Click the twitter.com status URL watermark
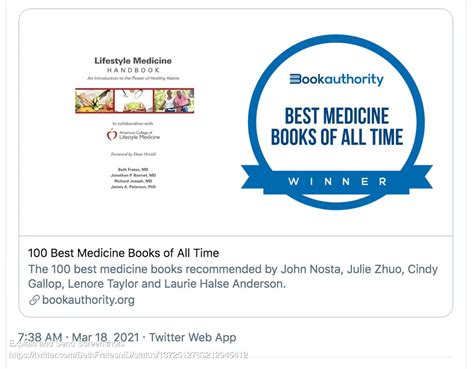Image resolution: width=474 pixels, height=369 pixels. pos(129,355)
